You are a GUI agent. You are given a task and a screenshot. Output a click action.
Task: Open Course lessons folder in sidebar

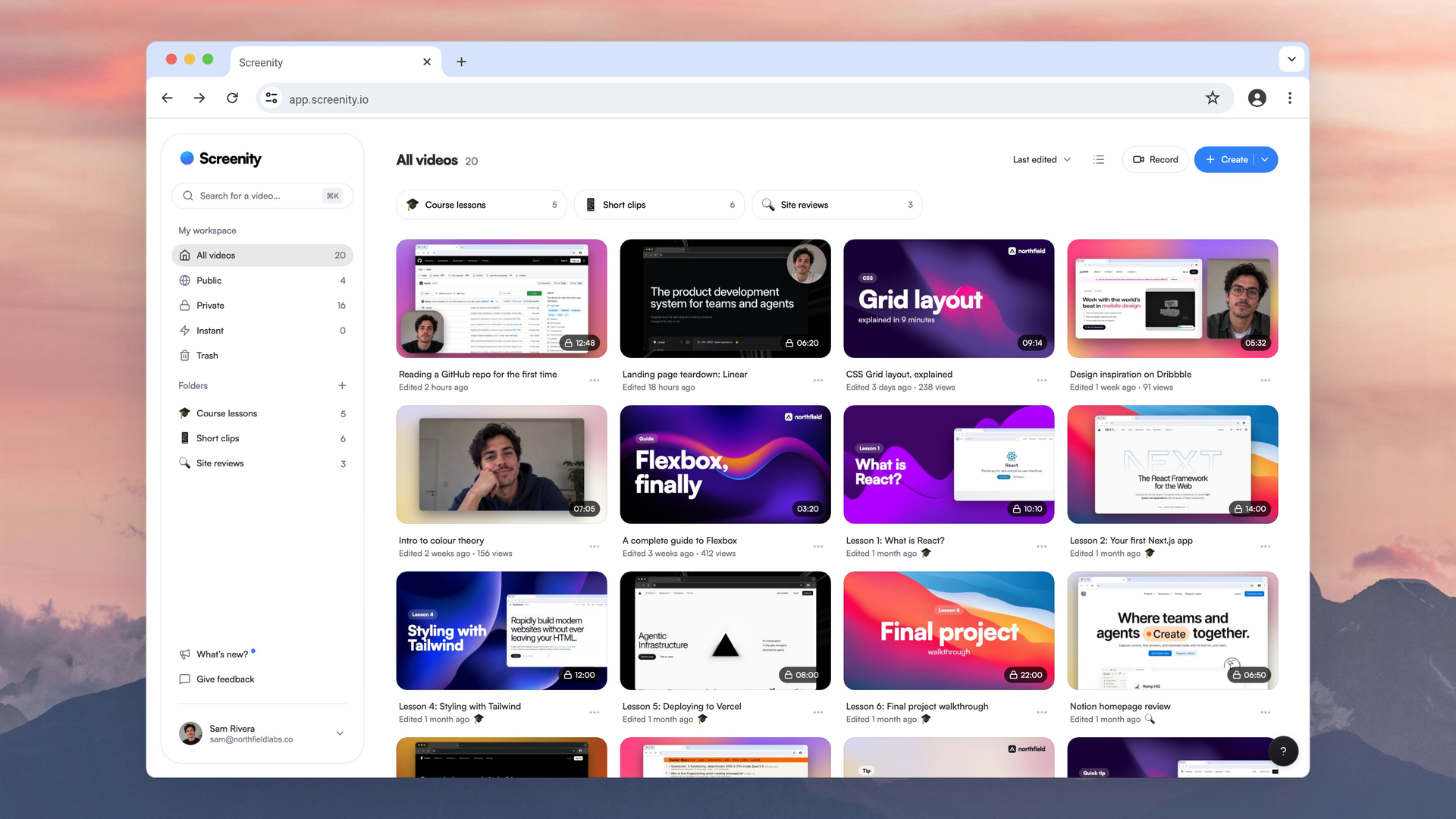(262, 413)
